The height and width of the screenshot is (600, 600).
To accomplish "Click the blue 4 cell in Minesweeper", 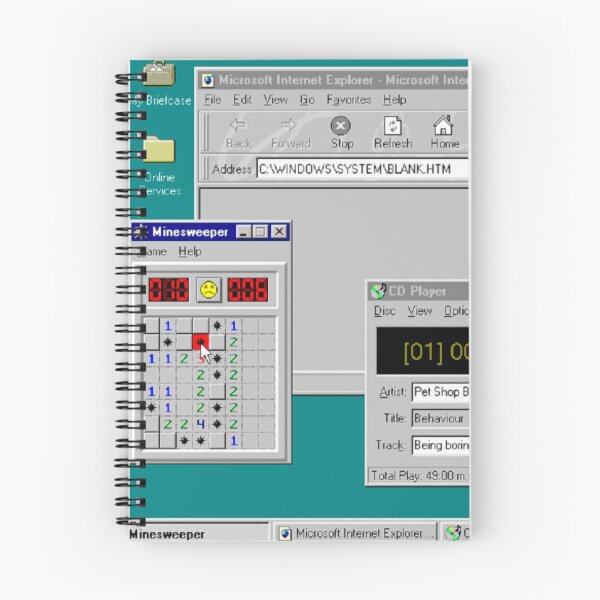I will coord(201,424).
